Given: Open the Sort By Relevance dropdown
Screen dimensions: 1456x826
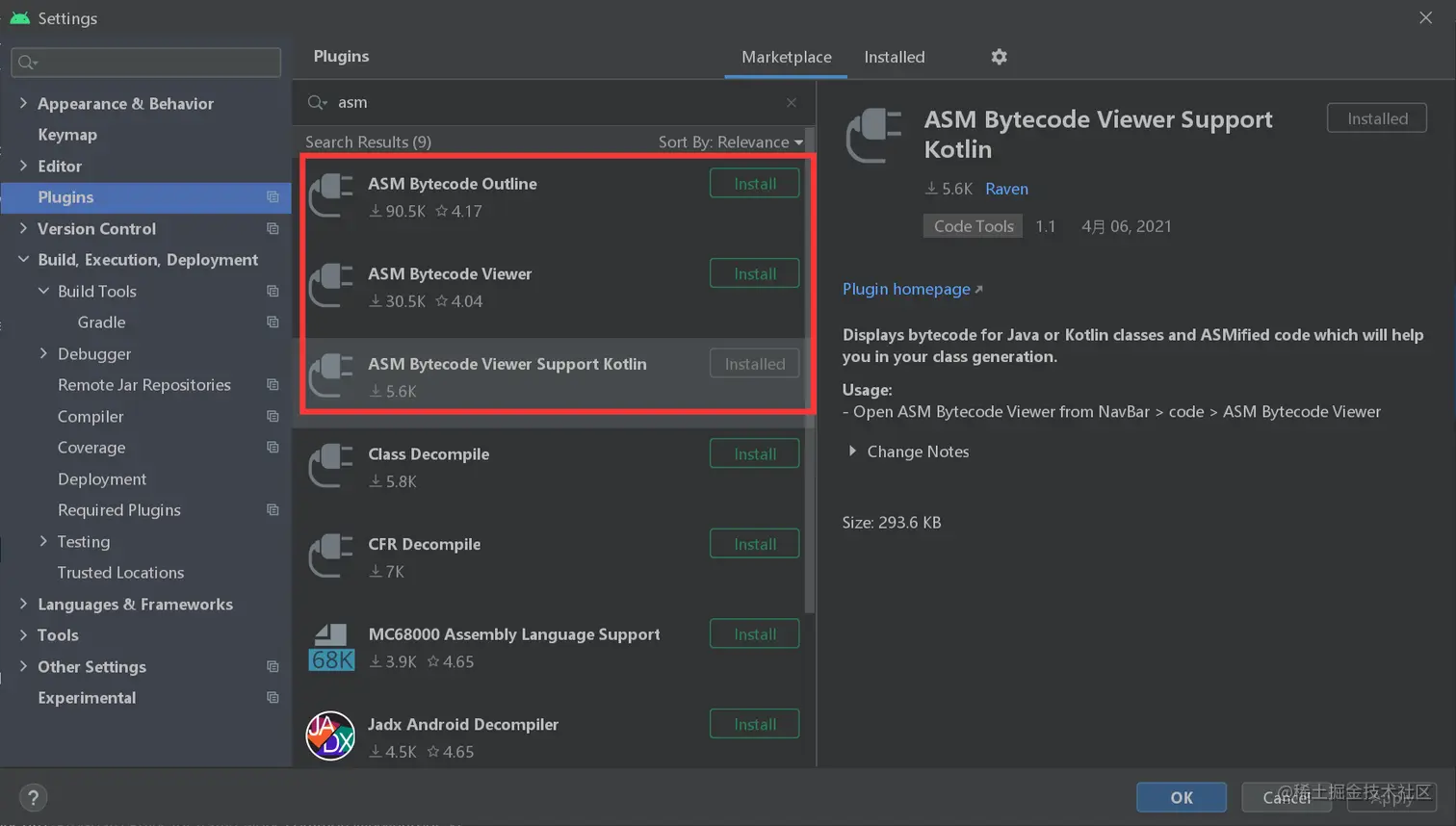Looking at the screenshot, I should pos(730,142).
